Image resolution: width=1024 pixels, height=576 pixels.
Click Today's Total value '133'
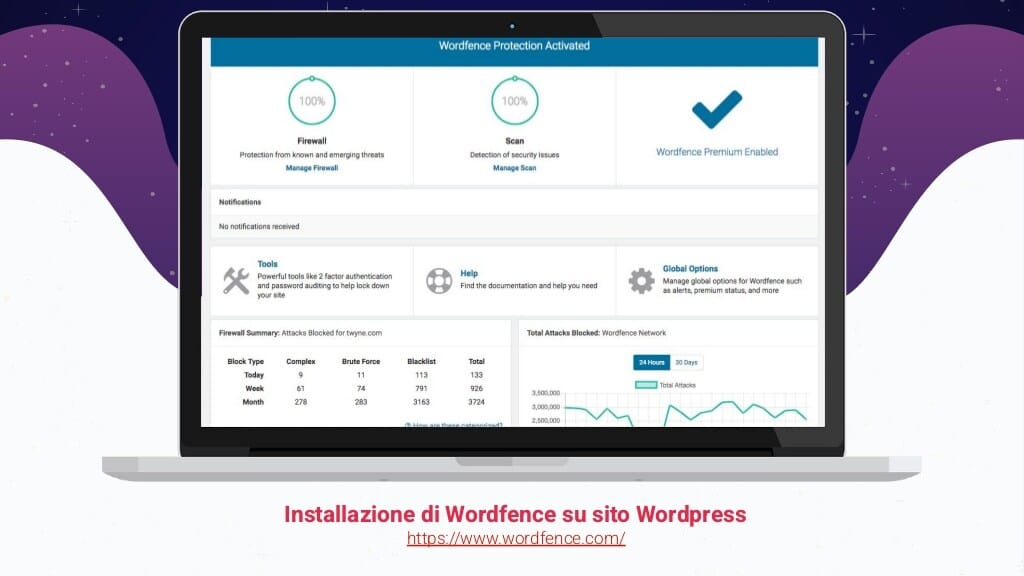click(x=476, y=375)
